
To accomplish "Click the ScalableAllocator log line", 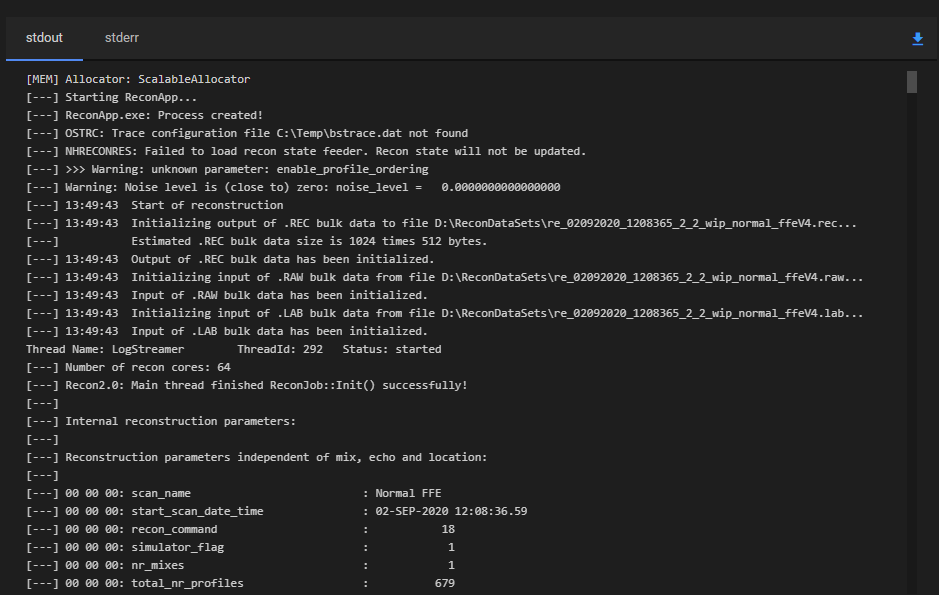I will (x=138, y=79).
